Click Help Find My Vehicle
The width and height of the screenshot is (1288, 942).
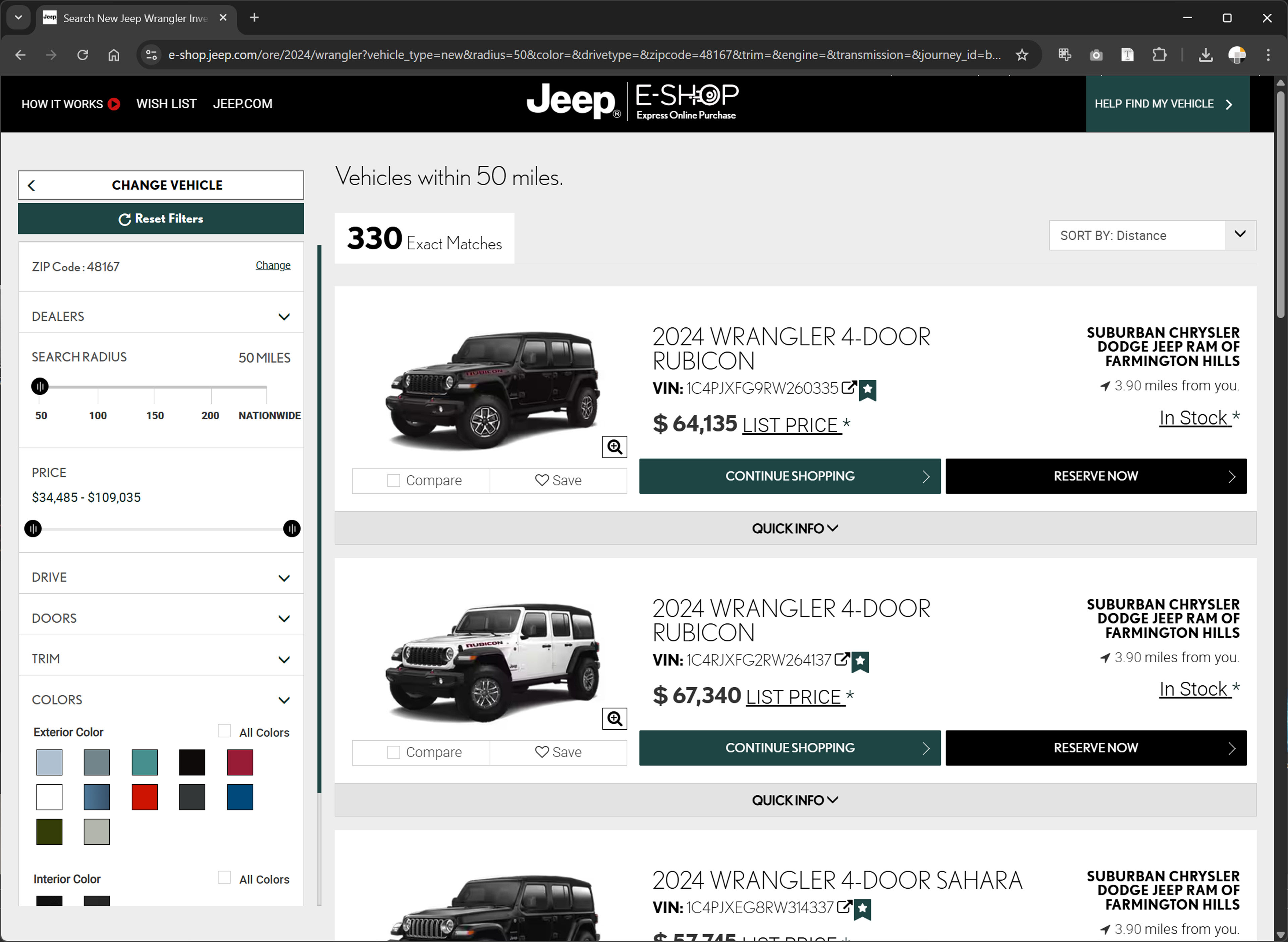1167,104
